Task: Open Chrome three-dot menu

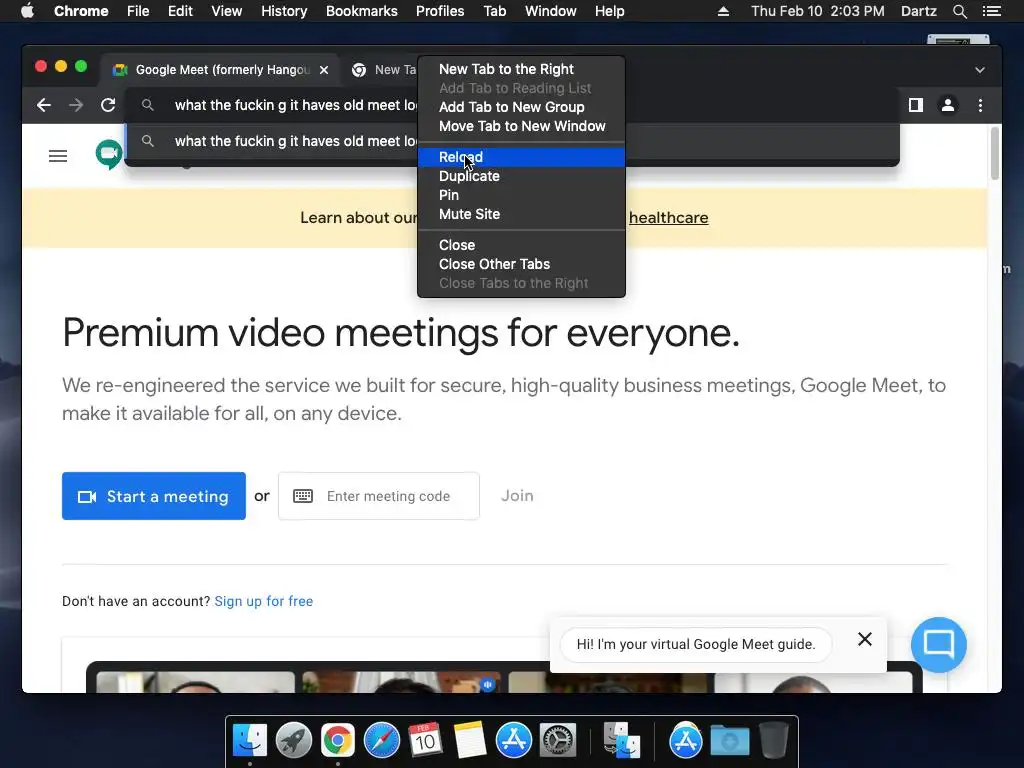Action: pos(980,105)
